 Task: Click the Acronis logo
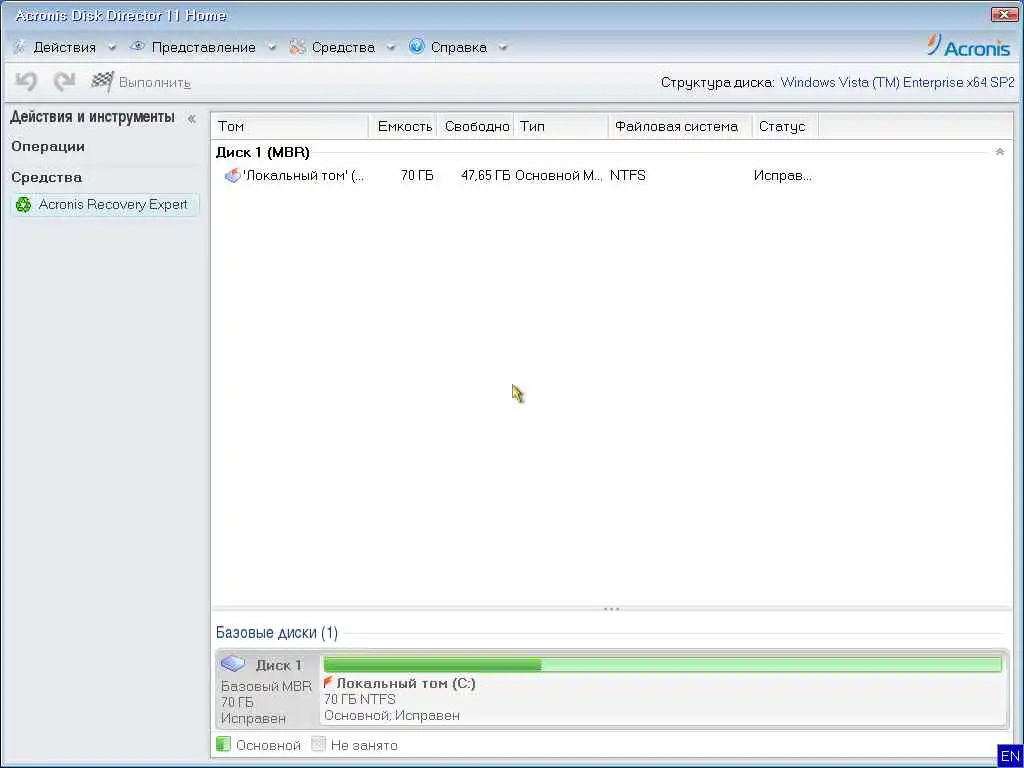968,46
